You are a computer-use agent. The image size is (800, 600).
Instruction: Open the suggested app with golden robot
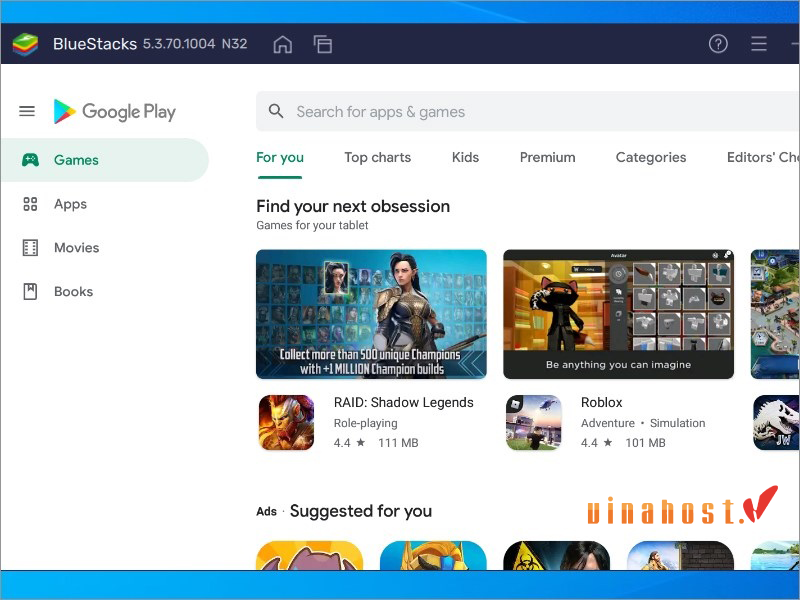coord(433,555)
